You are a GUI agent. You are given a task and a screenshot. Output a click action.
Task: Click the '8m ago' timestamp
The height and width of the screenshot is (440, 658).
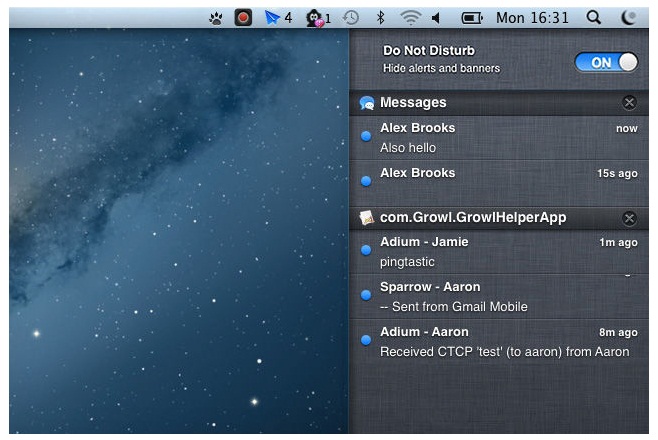click(x=618, y=333)
